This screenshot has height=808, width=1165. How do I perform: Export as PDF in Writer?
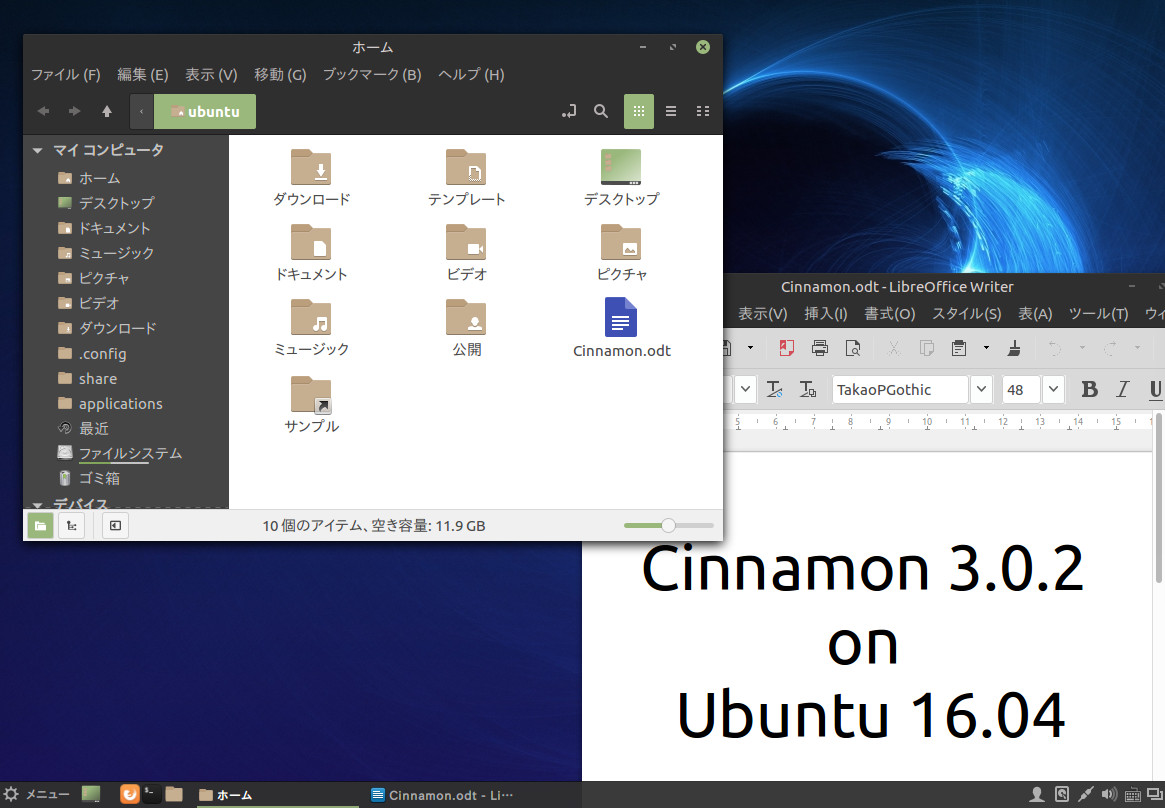pyautogui.click(x=786, y=348)
